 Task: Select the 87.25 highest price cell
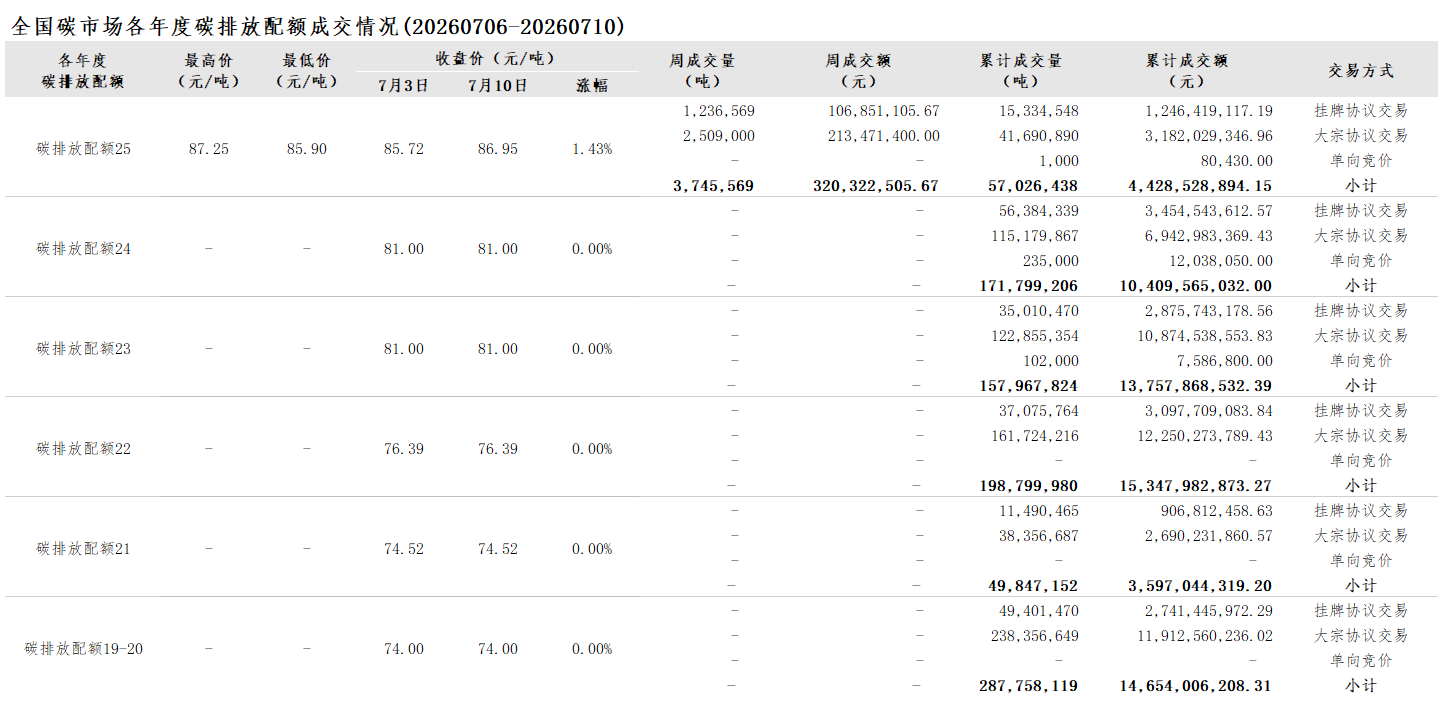pyautogui.click(x=208, y=149)
